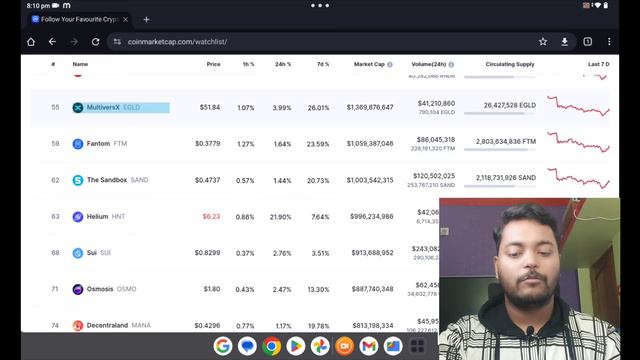Open screen recorder app in the dock
This screenshot has height=360, width=640.
[x=344, y=346]
